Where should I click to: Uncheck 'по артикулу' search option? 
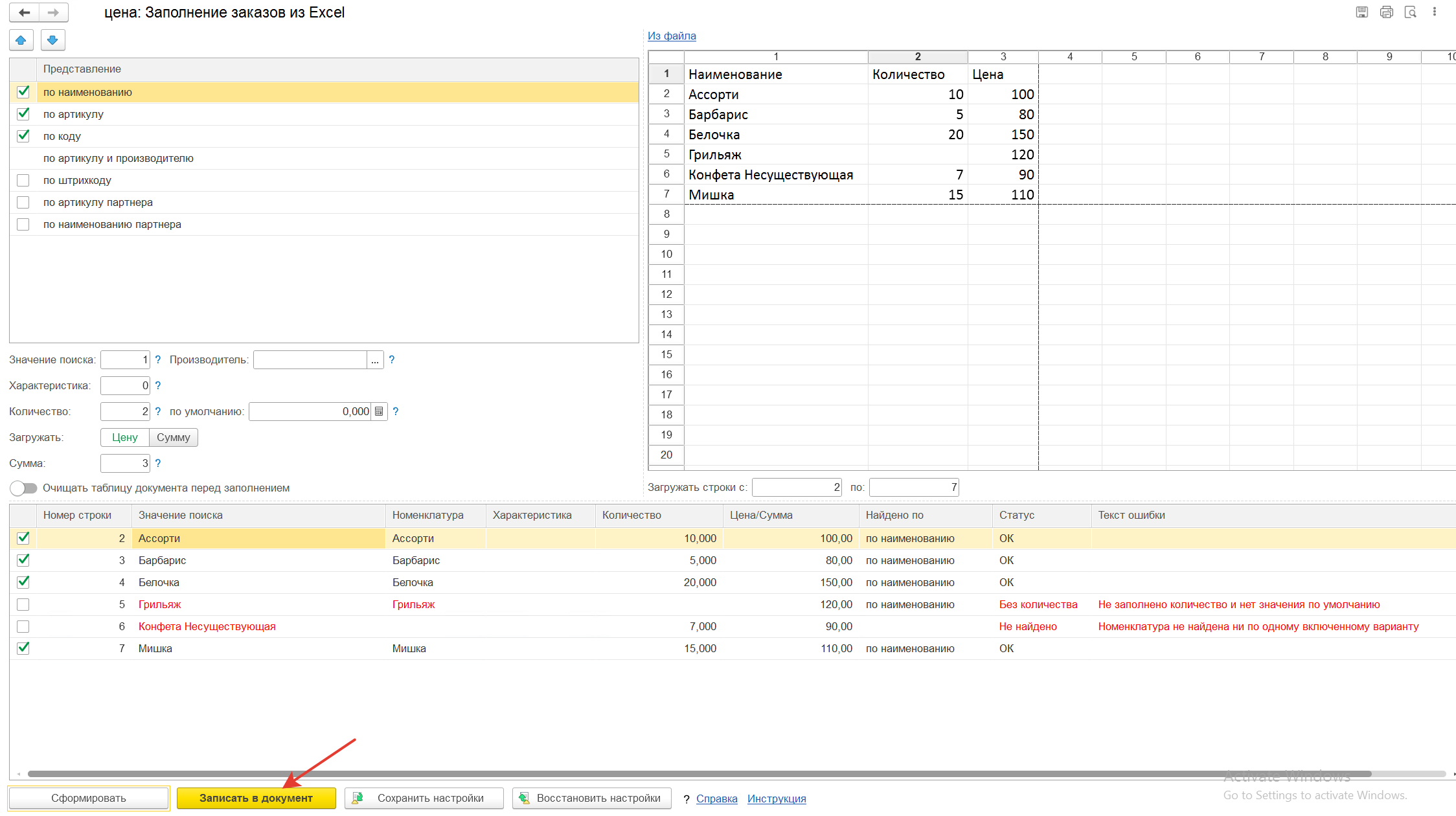[23, 114]
